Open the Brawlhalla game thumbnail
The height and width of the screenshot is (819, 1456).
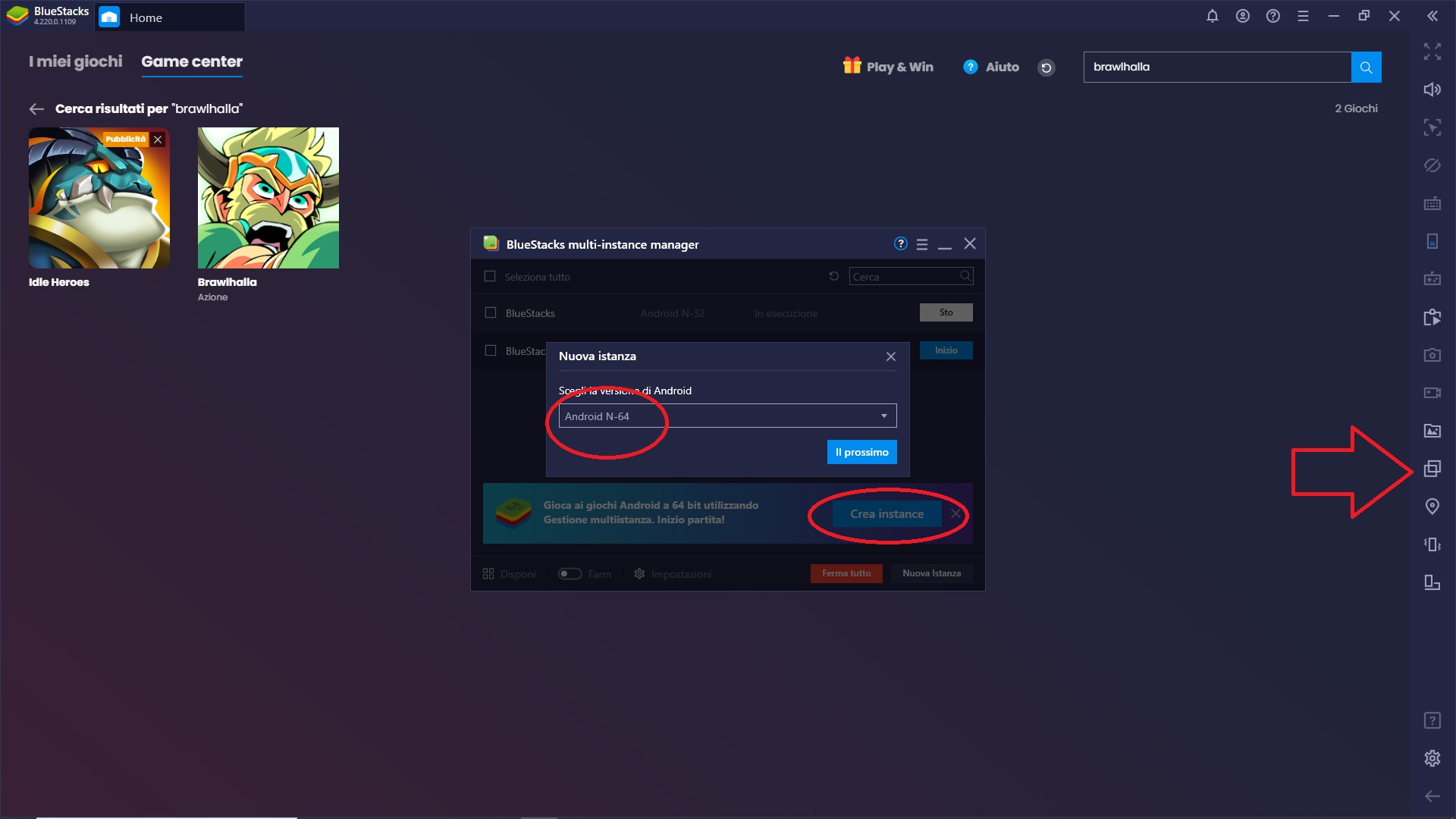tap(268, 198)
